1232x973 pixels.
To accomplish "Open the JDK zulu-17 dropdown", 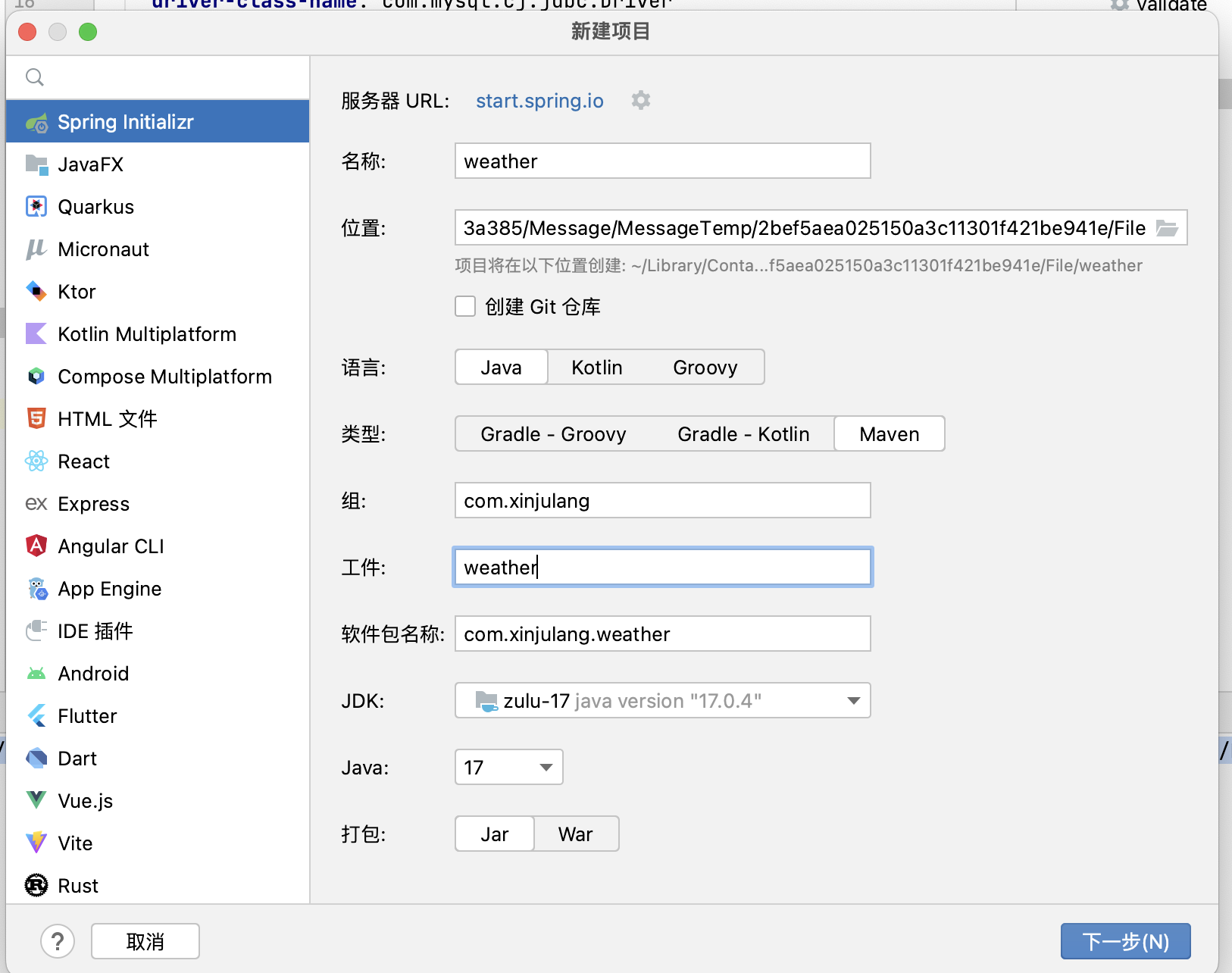I will pyautogui.click(x=663, y=701).
